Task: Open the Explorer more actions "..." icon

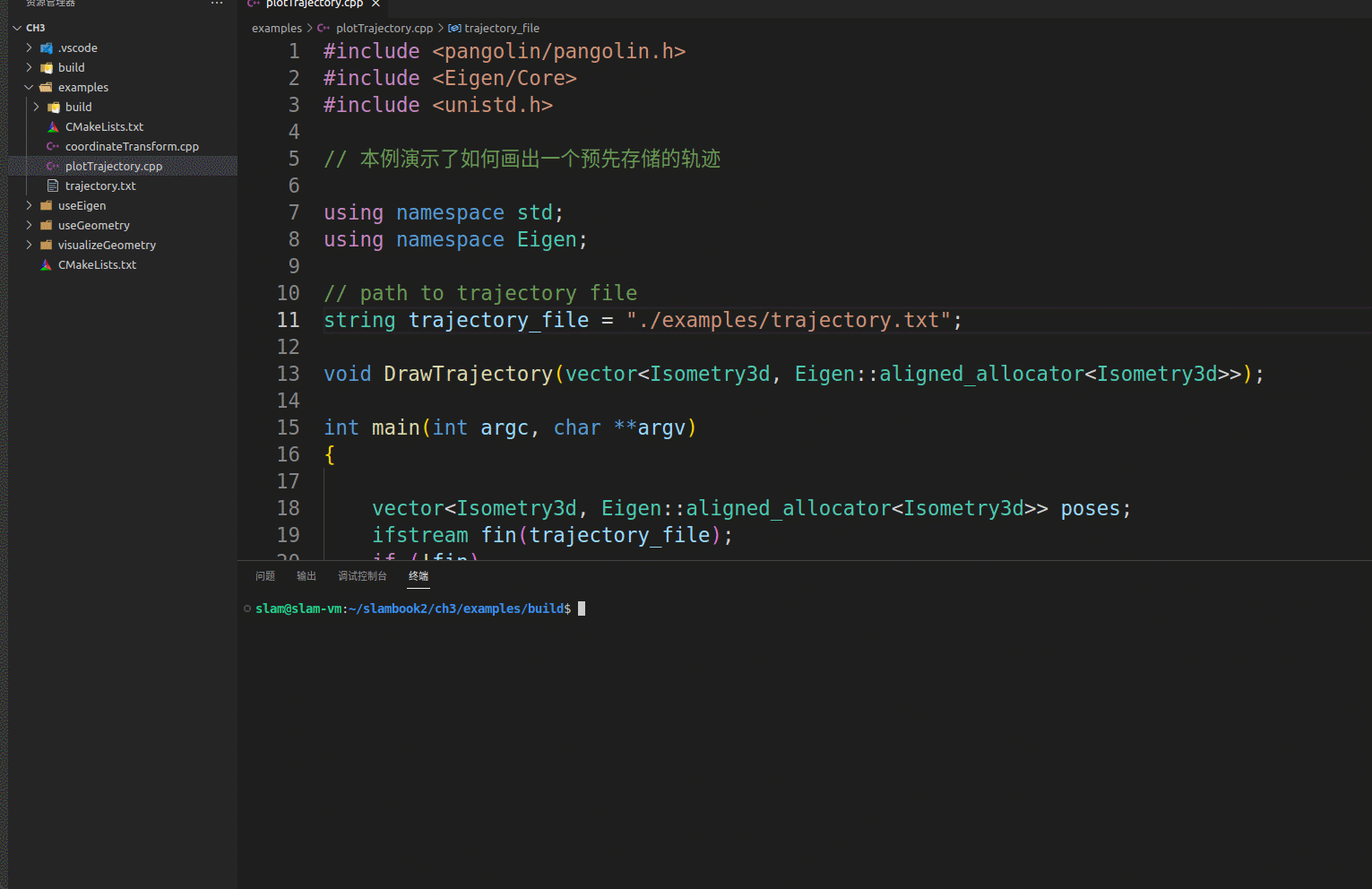Action: pos(216,4)
